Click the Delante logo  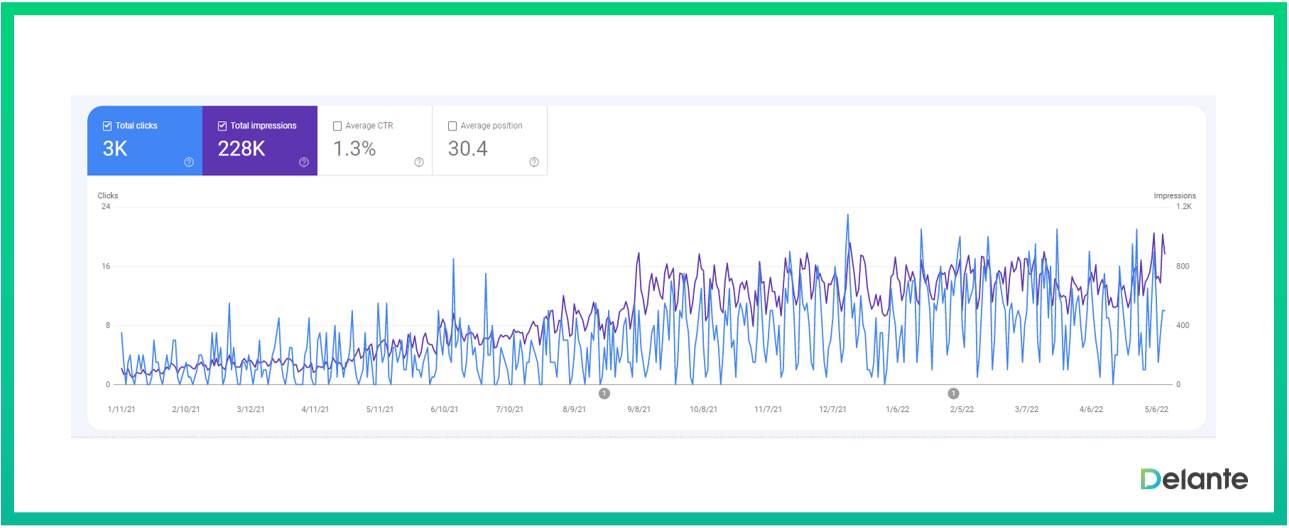coord(1194,479)
